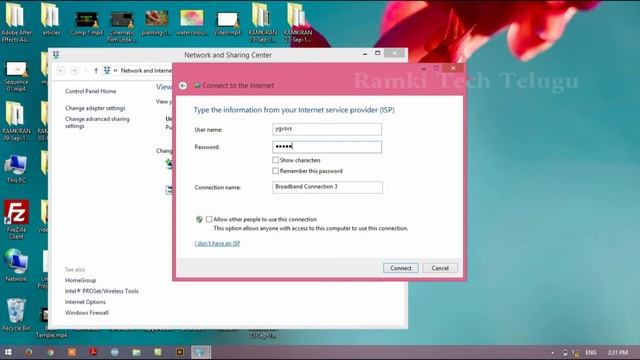
Task: Click the window icon in Network and Sharing Center title bar
Action: [x=56, y=55]
